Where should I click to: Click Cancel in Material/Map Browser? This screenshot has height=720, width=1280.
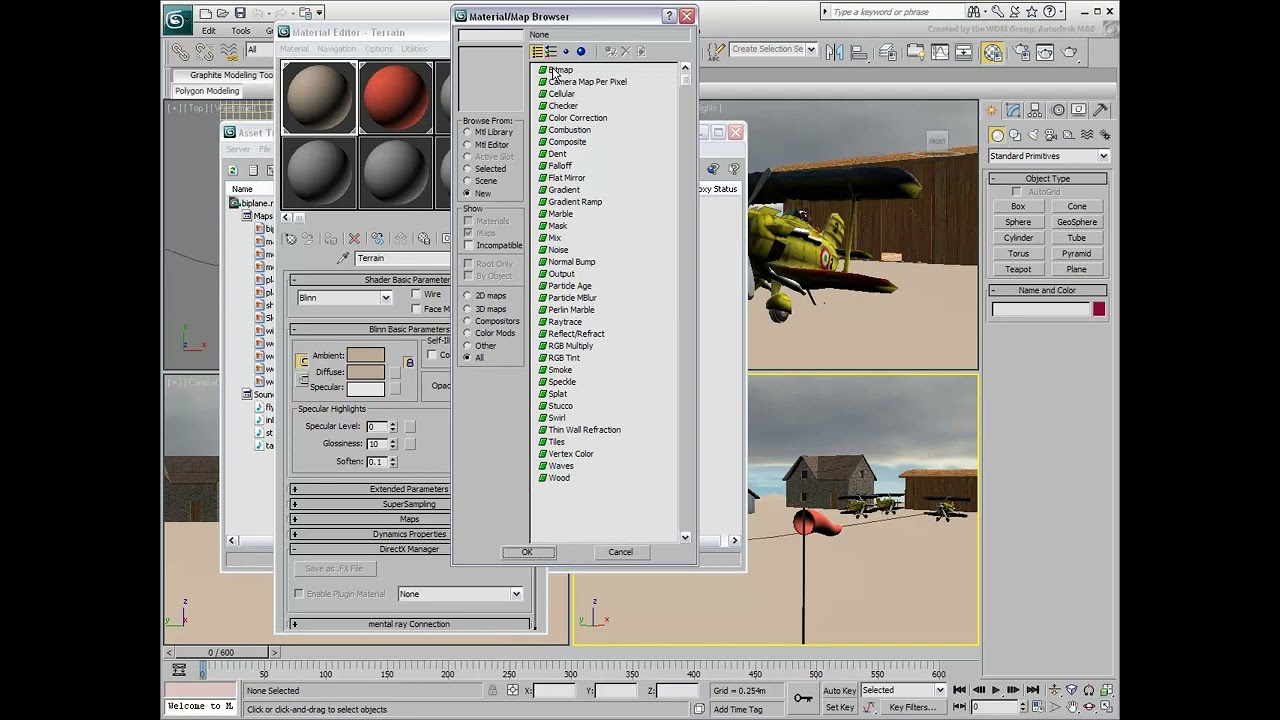620,552
